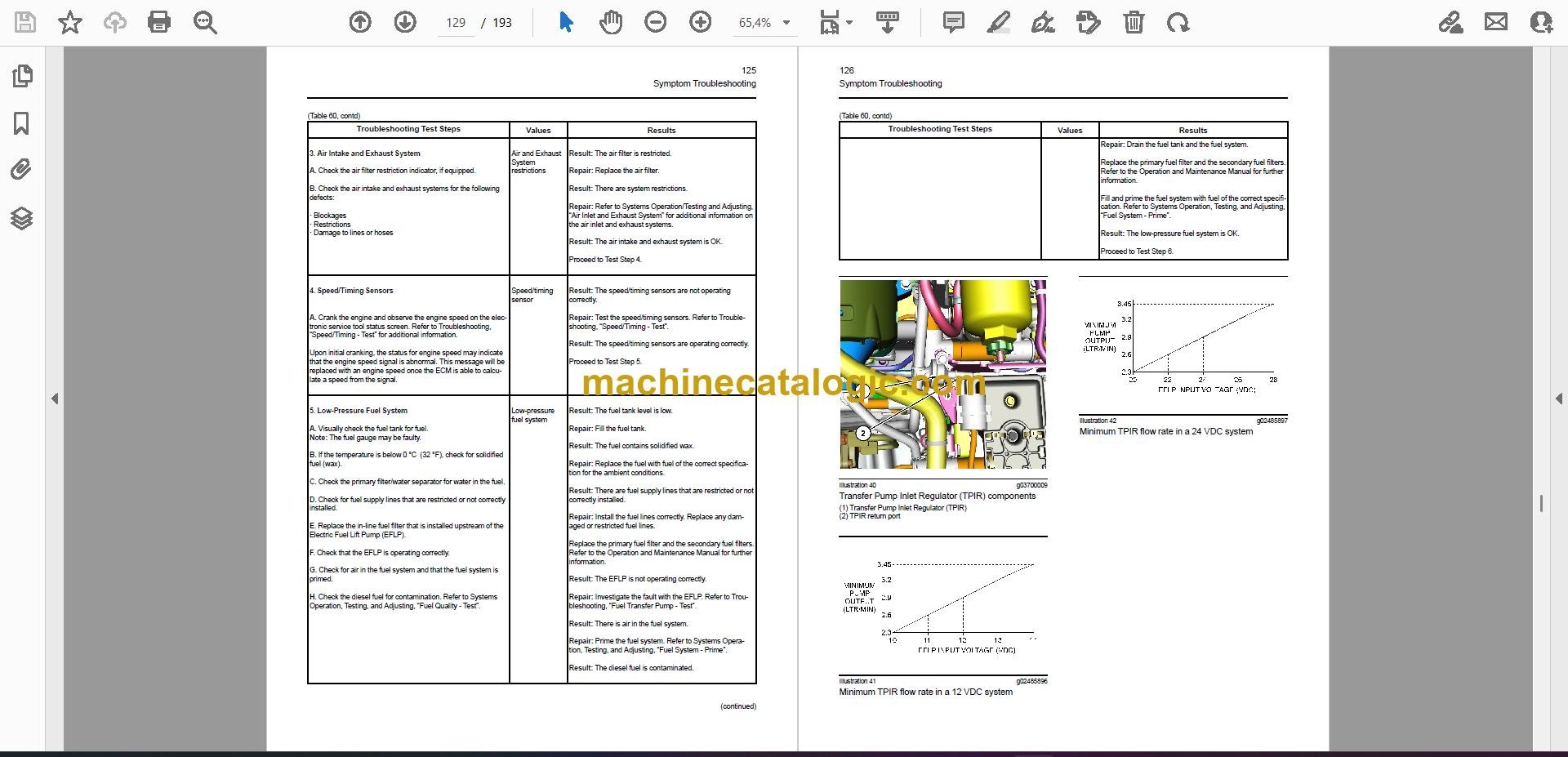Click 'Result: The fuel tank level is low.'
The height and width of the screenshot is (757, 1568).
pyautogui.click(x=621, y=411)
